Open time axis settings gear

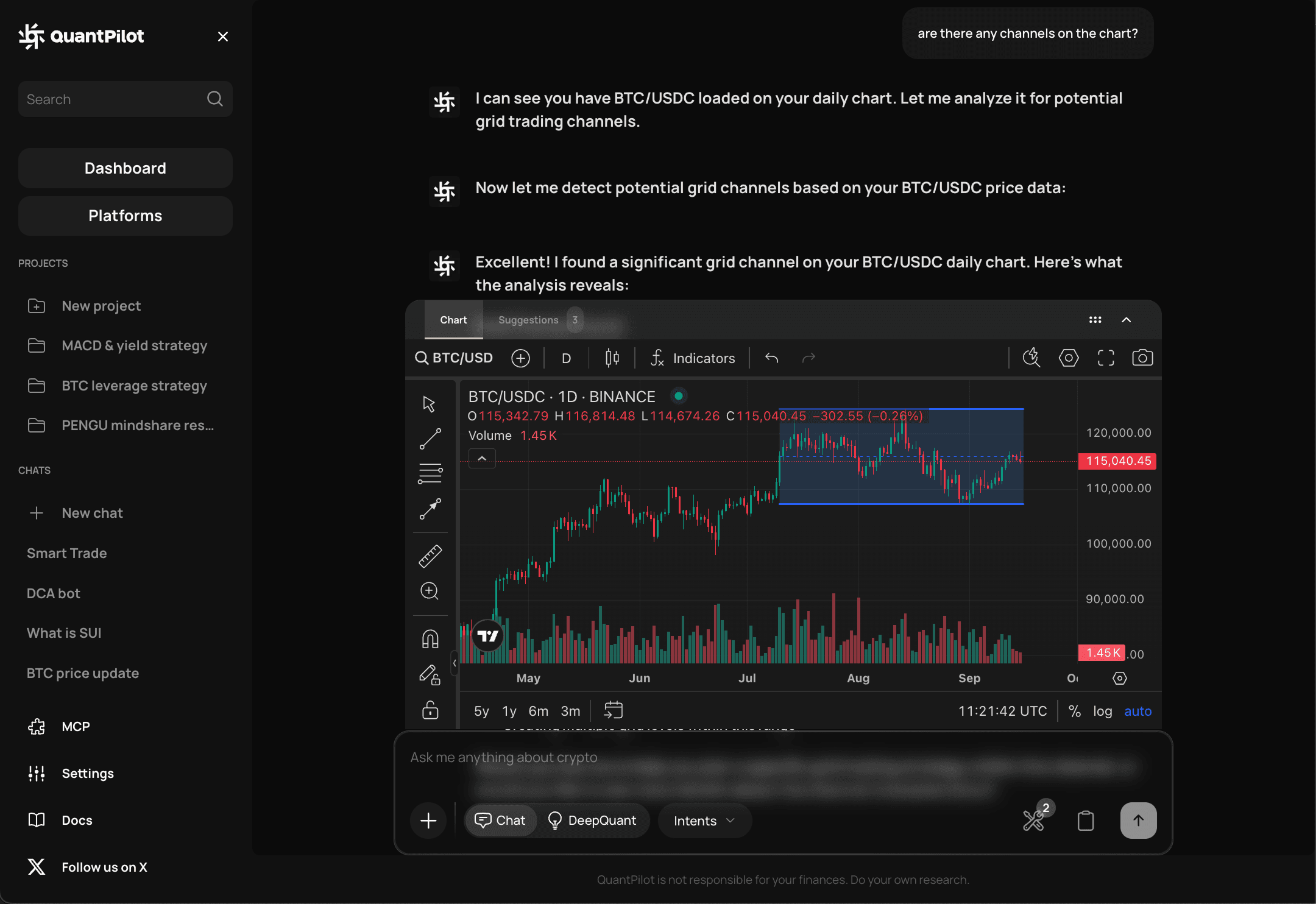tap(1120, 678)
